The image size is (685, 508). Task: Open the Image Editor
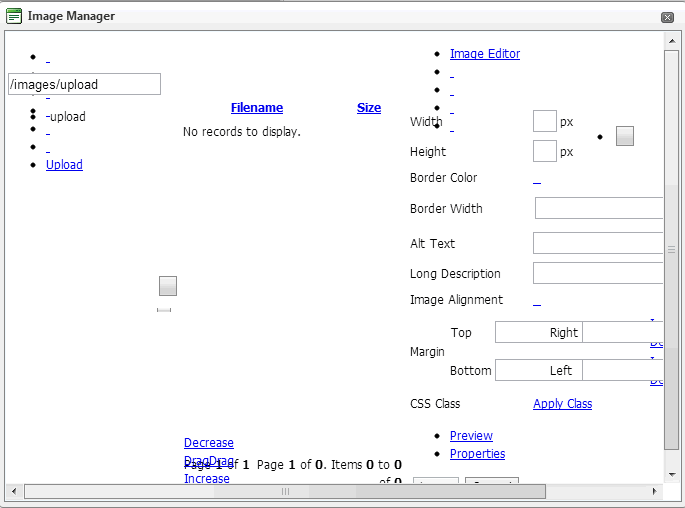[485, 54]
